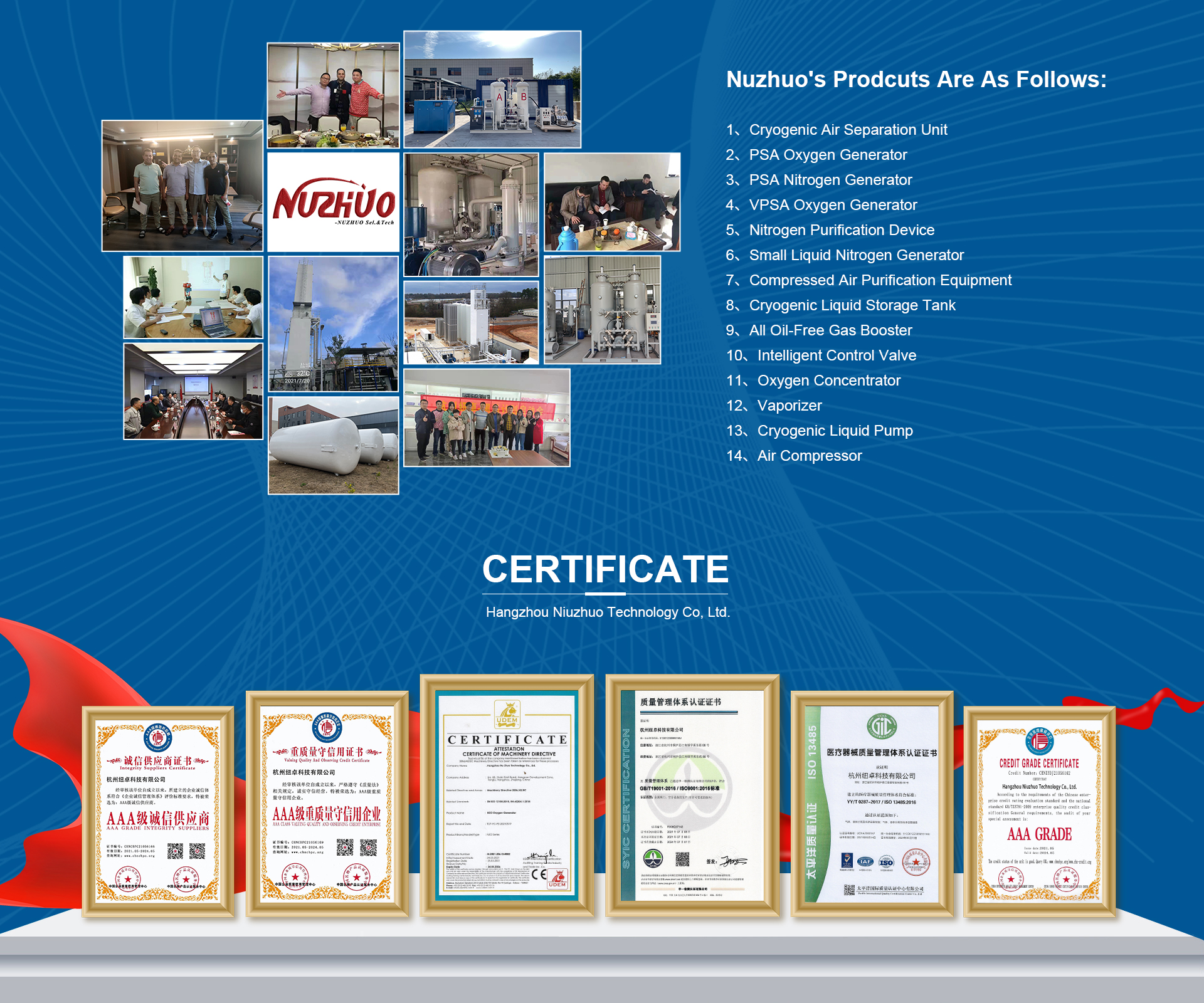Open the tall tower against sky photo
This screenshot has height=1003, width=1204.
333,323
